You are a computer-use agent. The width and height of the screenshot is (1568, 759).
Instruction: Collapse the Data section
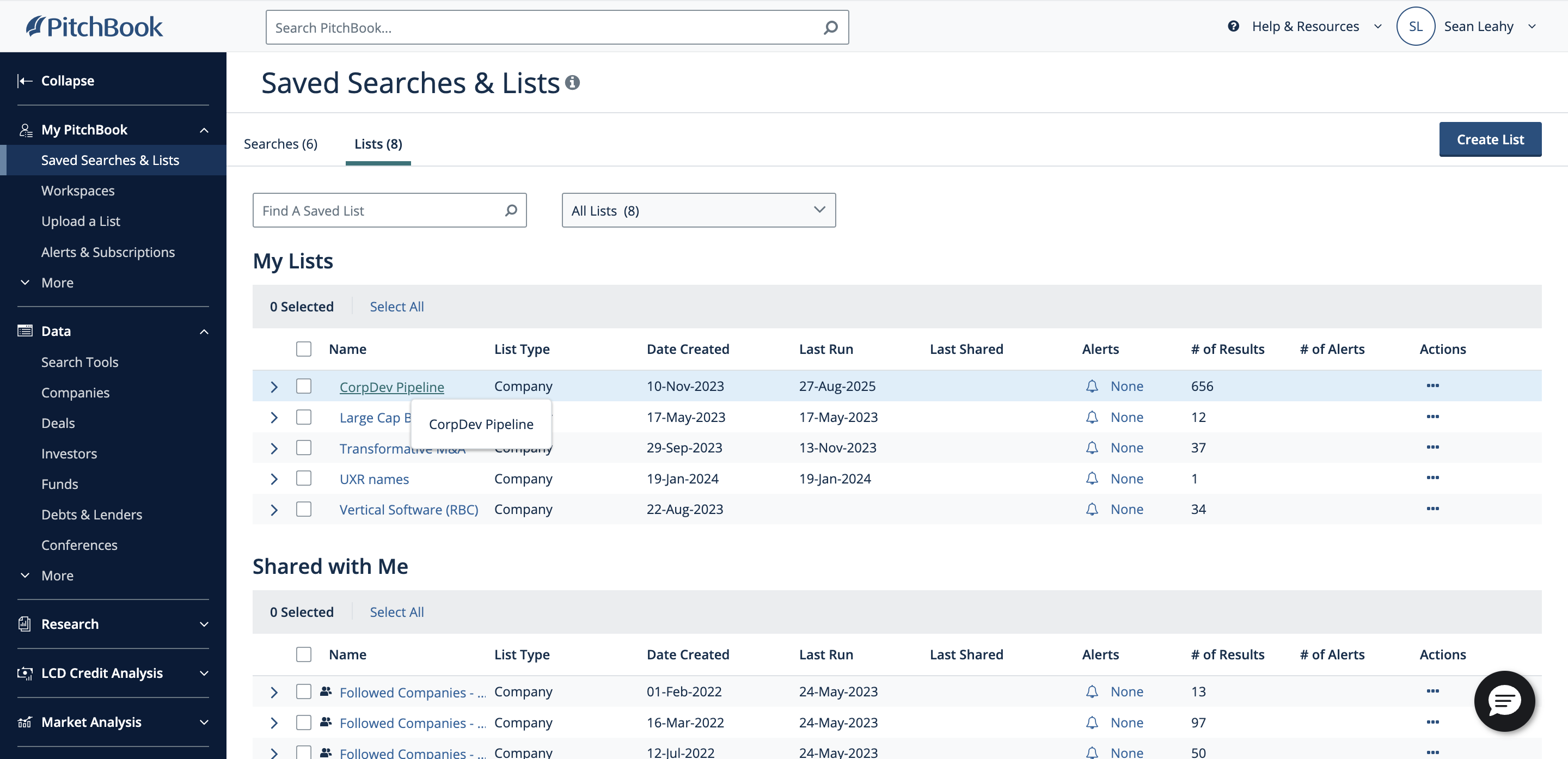tap(203, 331)
